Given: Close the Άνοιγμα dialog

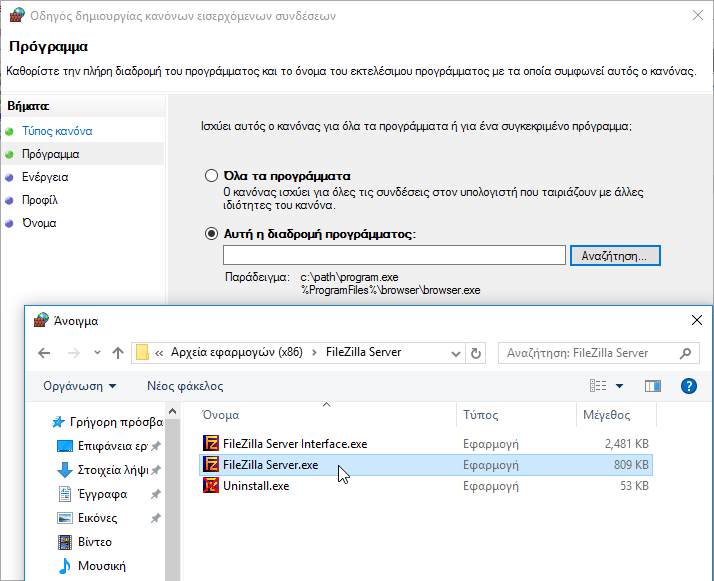Looking at the screenshot, I should tap(697, 320).
